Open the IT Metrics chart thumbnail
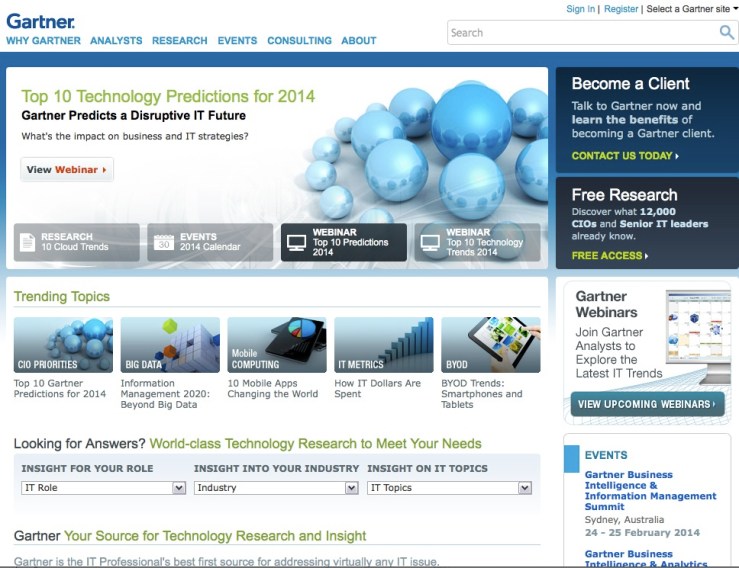The width and height of the screenshot is (739, 568). pos(384,345)
